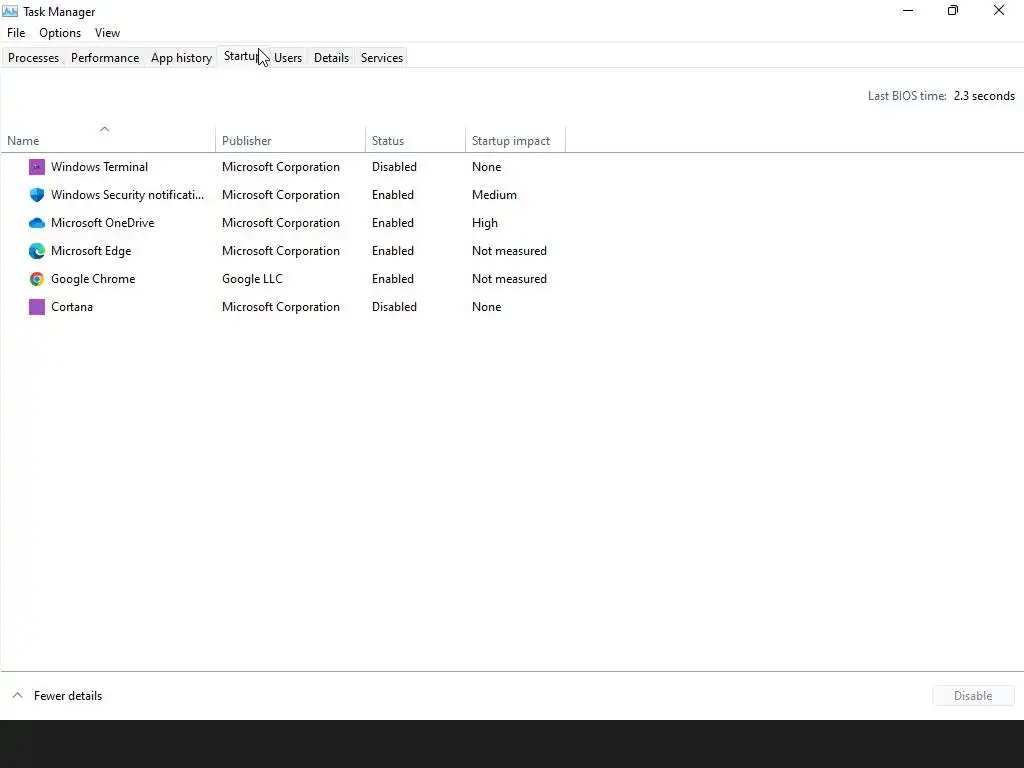Click Microsoft Corporation publisher for Cortana
Image resolution: width=1024 pixels, height=768 pixels.
coord(281,307)
